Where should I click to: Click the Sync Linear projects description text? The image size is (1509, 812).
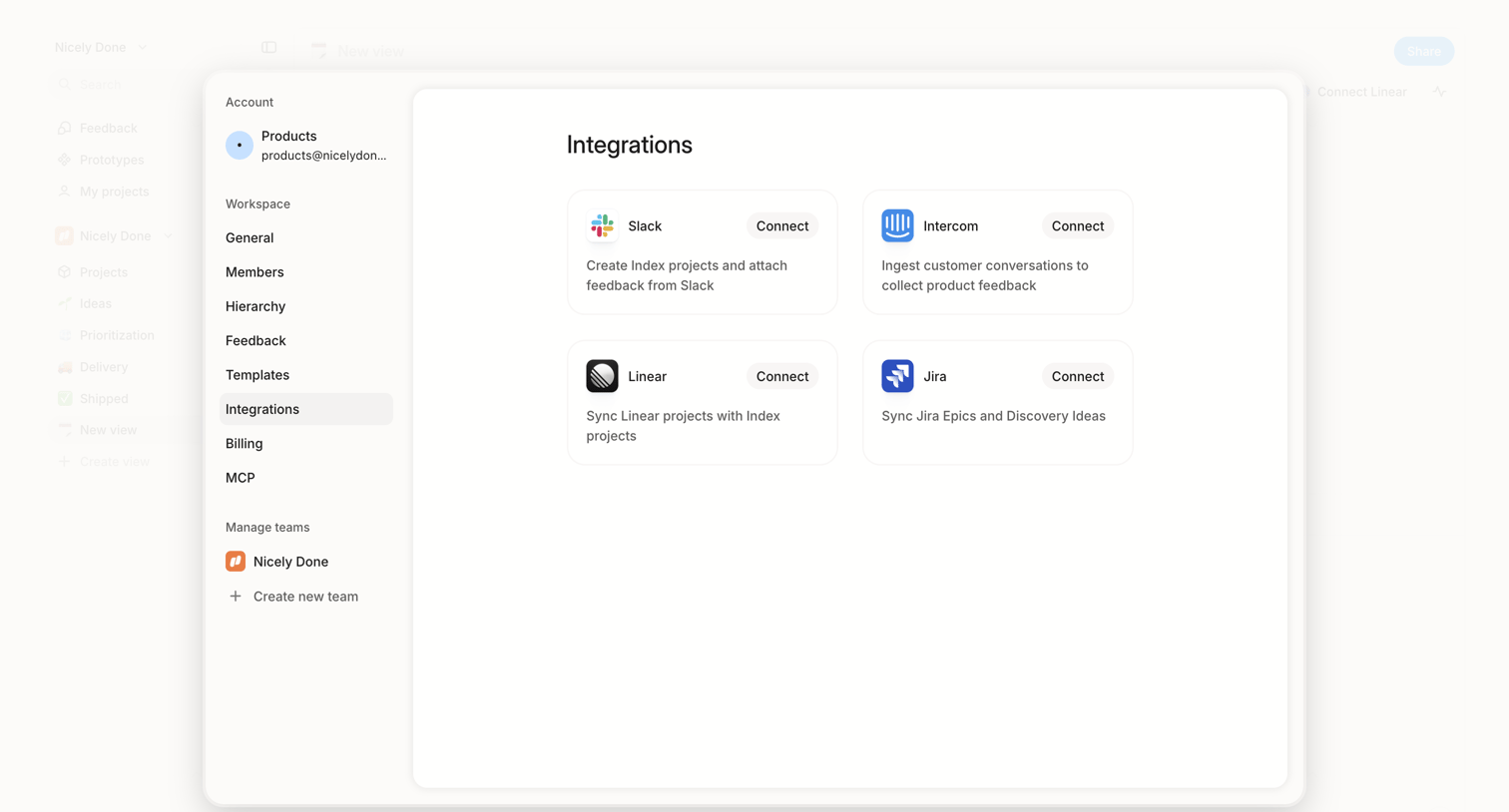[684, 426]
